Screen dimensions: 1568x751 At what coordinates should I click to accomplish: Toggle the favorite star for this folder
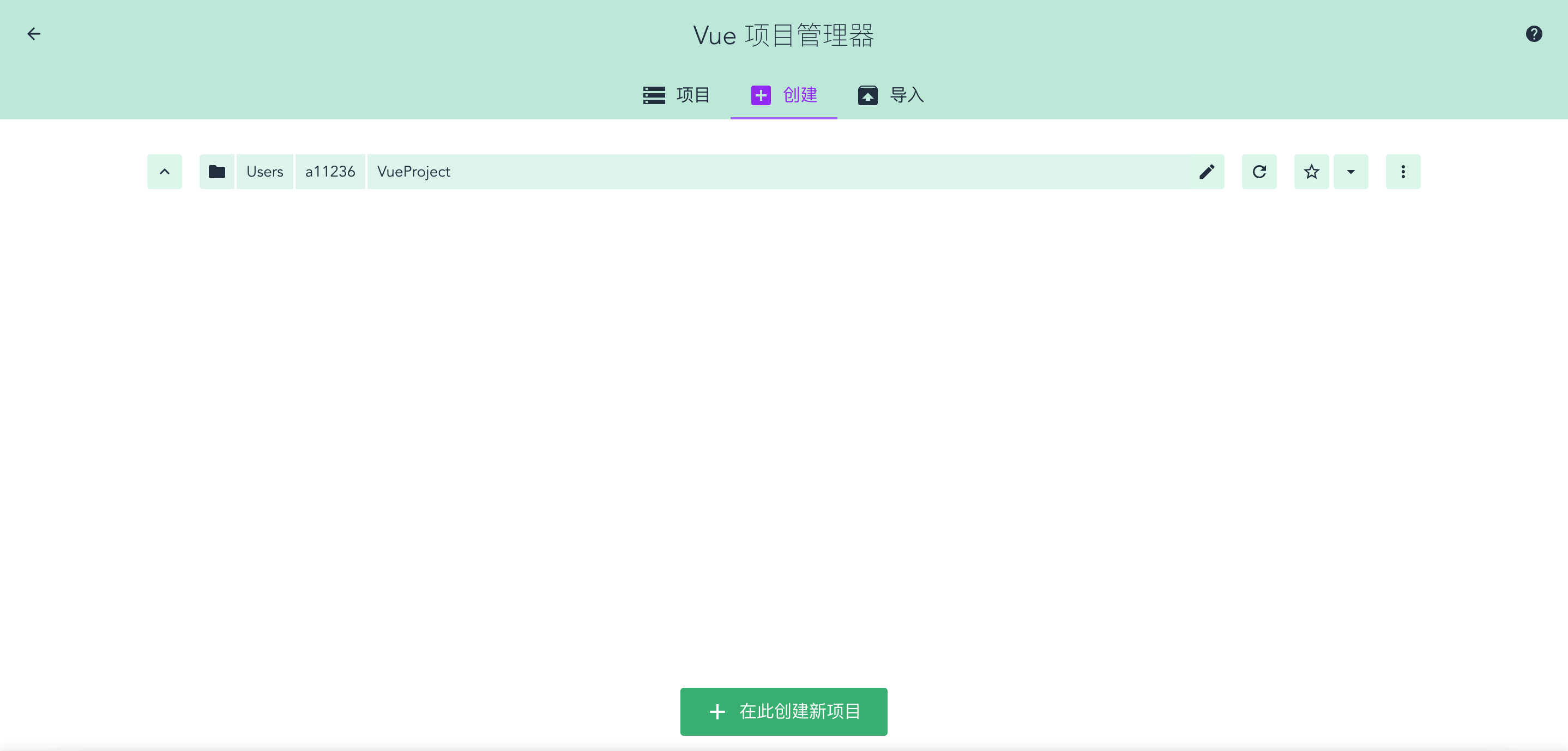tap(1311, 172)
